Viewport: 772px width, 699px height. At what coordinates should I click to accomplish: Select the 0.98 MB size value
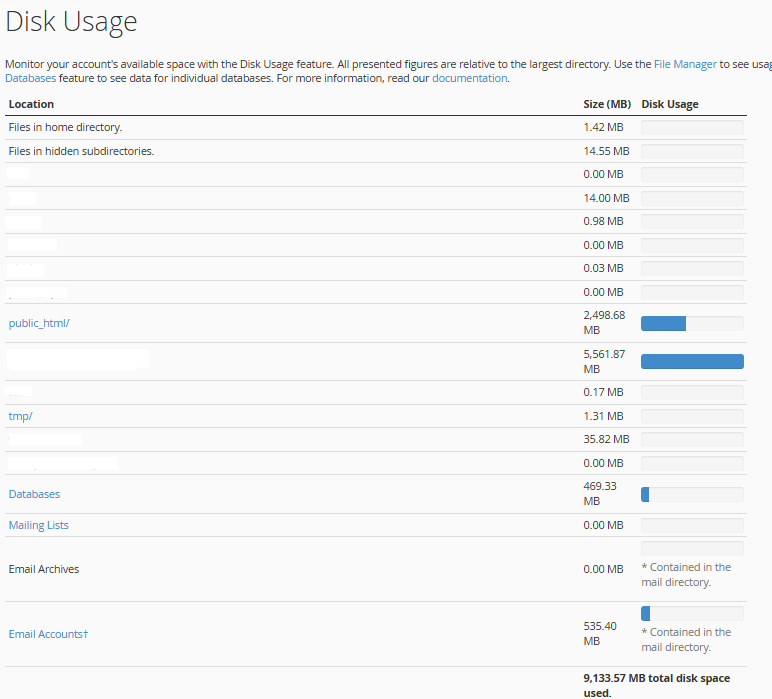tap(603, 221)
